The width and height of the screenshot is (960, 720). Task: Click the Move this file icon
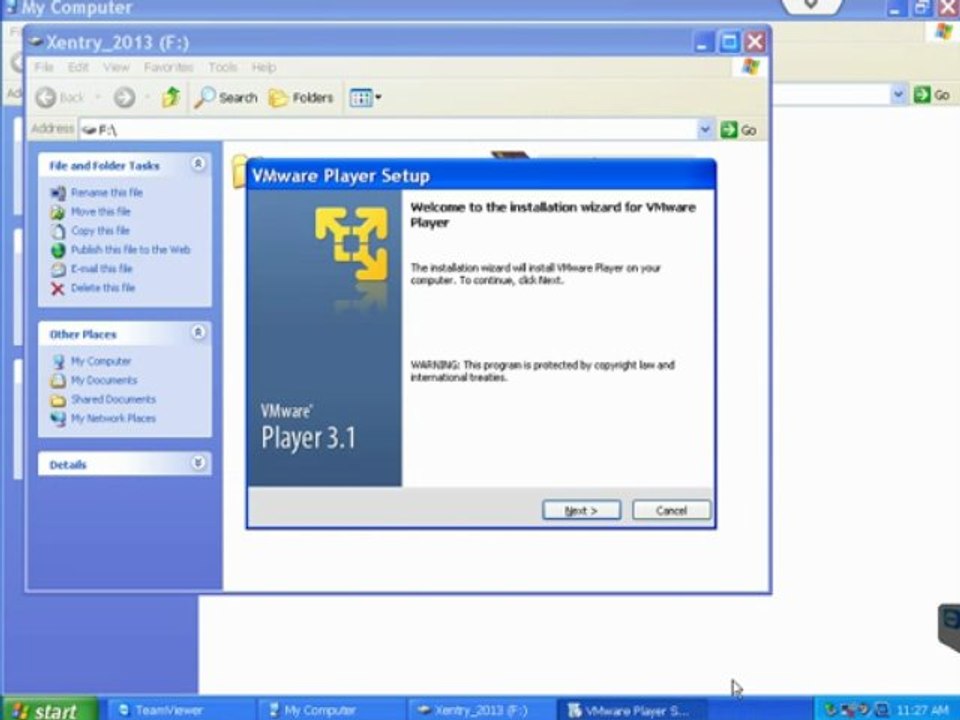click(x=58, y=212)
